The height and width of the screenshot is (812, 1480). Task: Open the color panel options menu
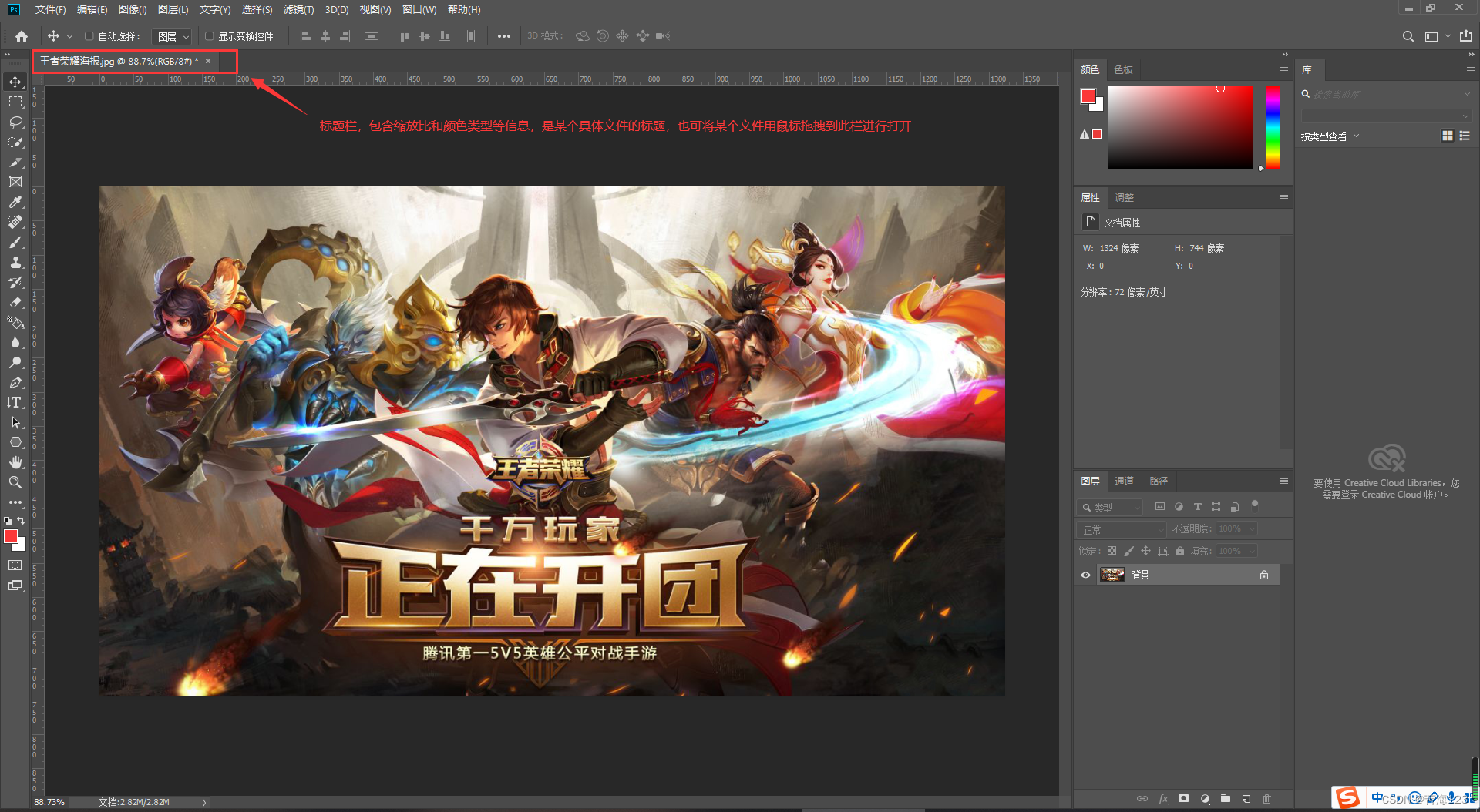[x=1283, y=69]
